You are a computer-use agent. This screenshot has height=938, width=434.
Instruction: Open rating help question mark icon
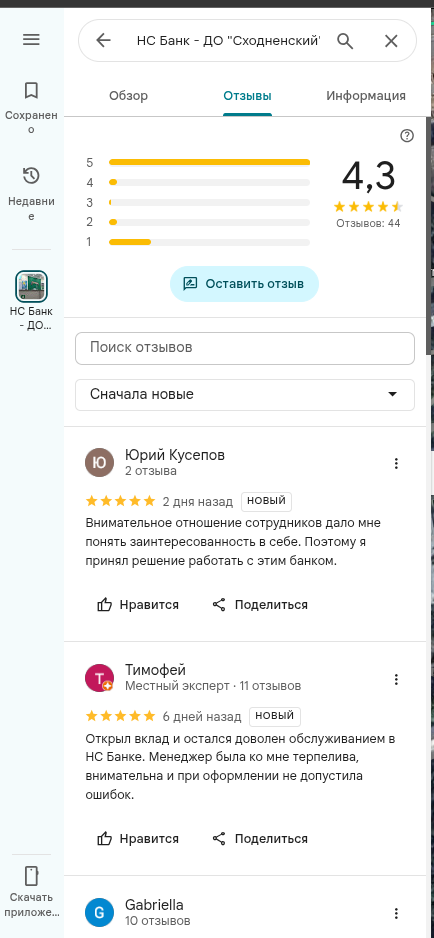point(407,136)
